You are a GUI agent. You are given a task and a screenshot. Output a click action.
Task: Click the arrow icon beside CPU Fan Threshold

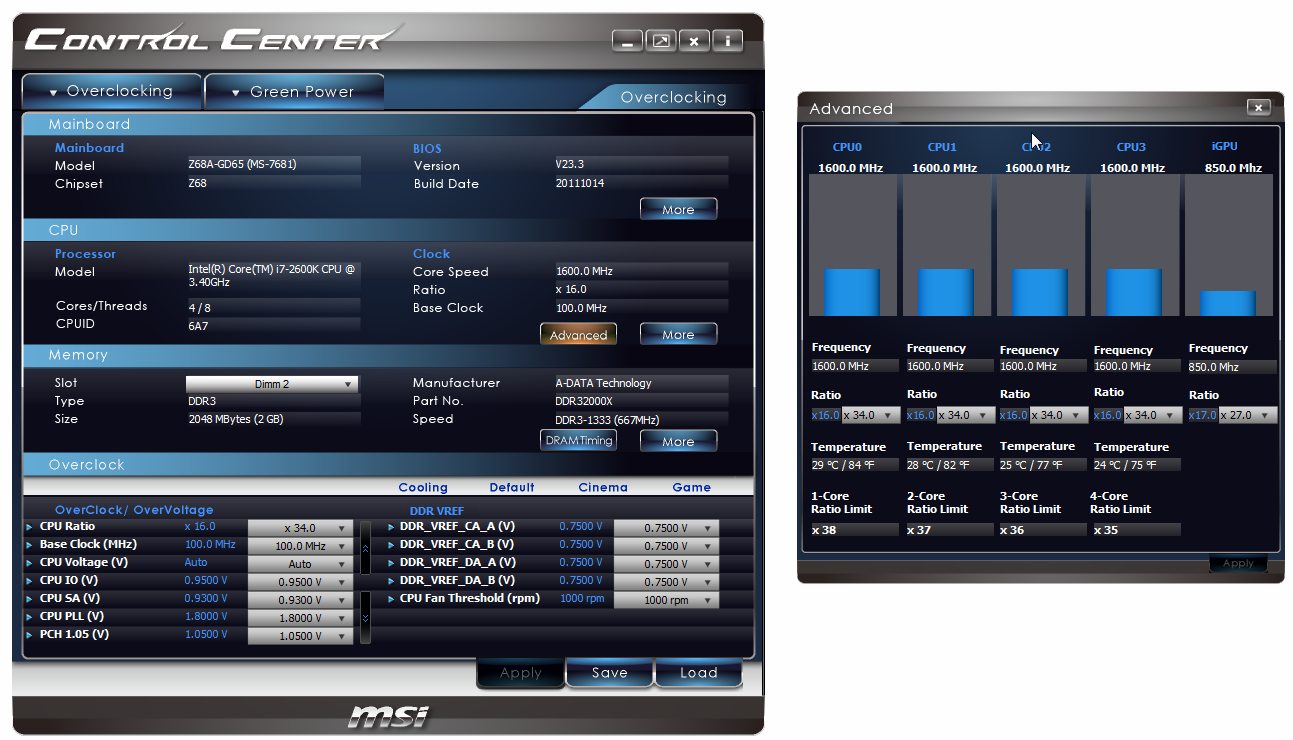391,598
